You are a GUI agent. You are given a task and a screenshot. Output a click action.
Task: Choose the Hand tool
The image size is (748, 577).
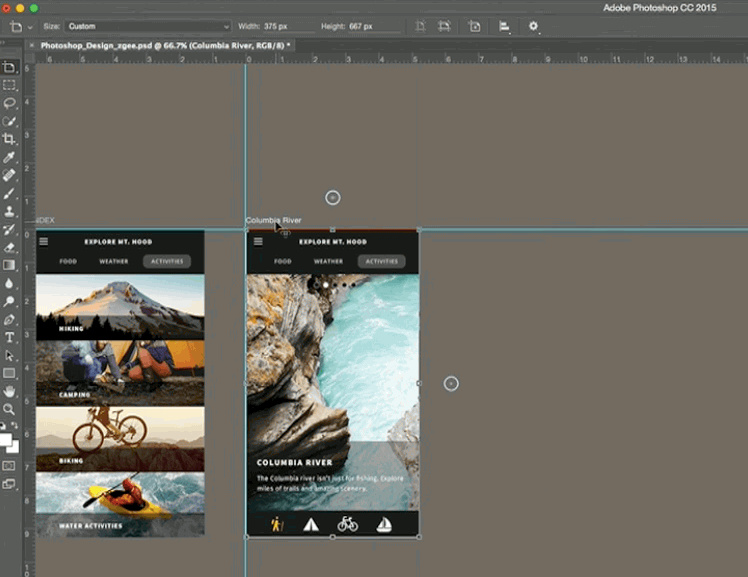(x=10, y=391)
